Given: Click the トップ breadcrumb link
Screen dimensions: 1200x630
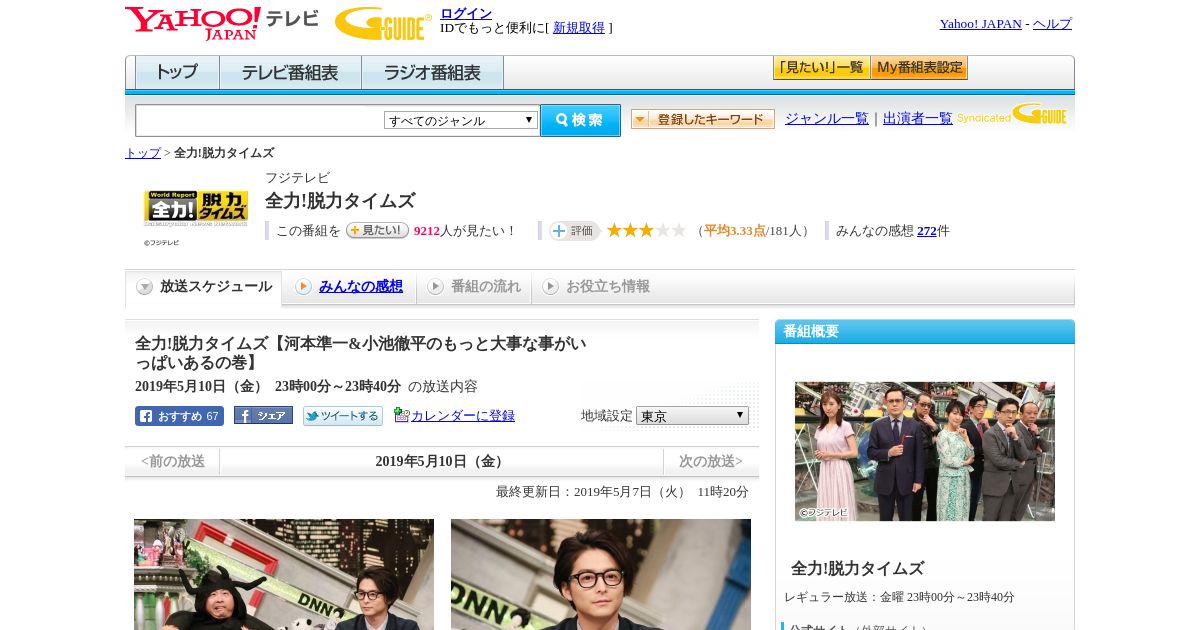Looking at the screenshot, I should pyautogui.click(x=143, y=153).
